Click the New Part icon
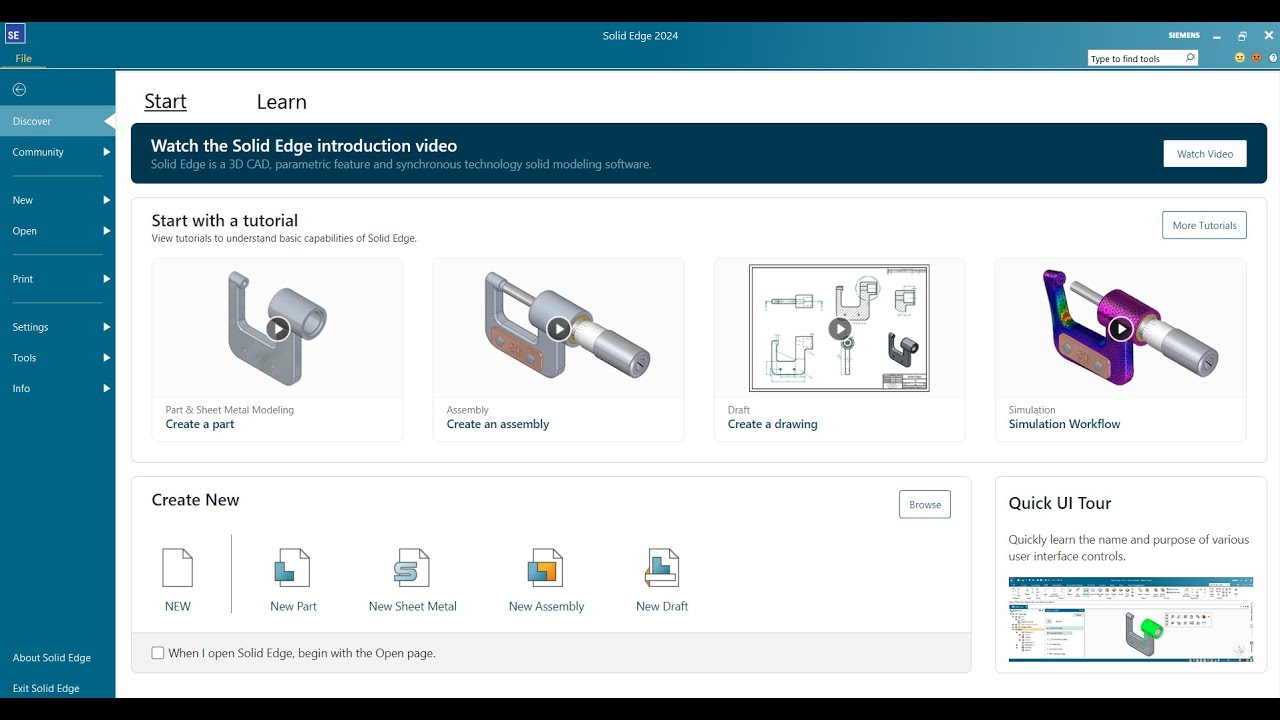 pos(293,568)
